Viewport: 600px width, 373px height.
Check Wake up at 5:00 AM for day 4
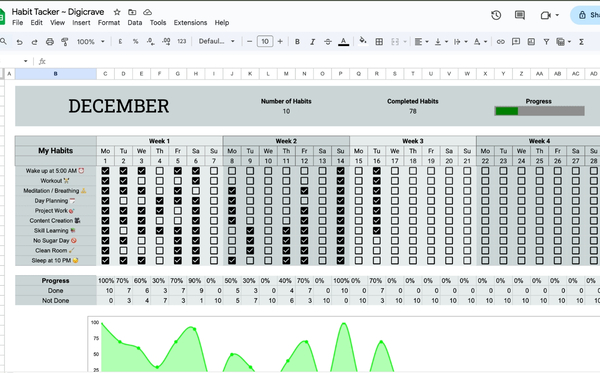click(160, 171)
